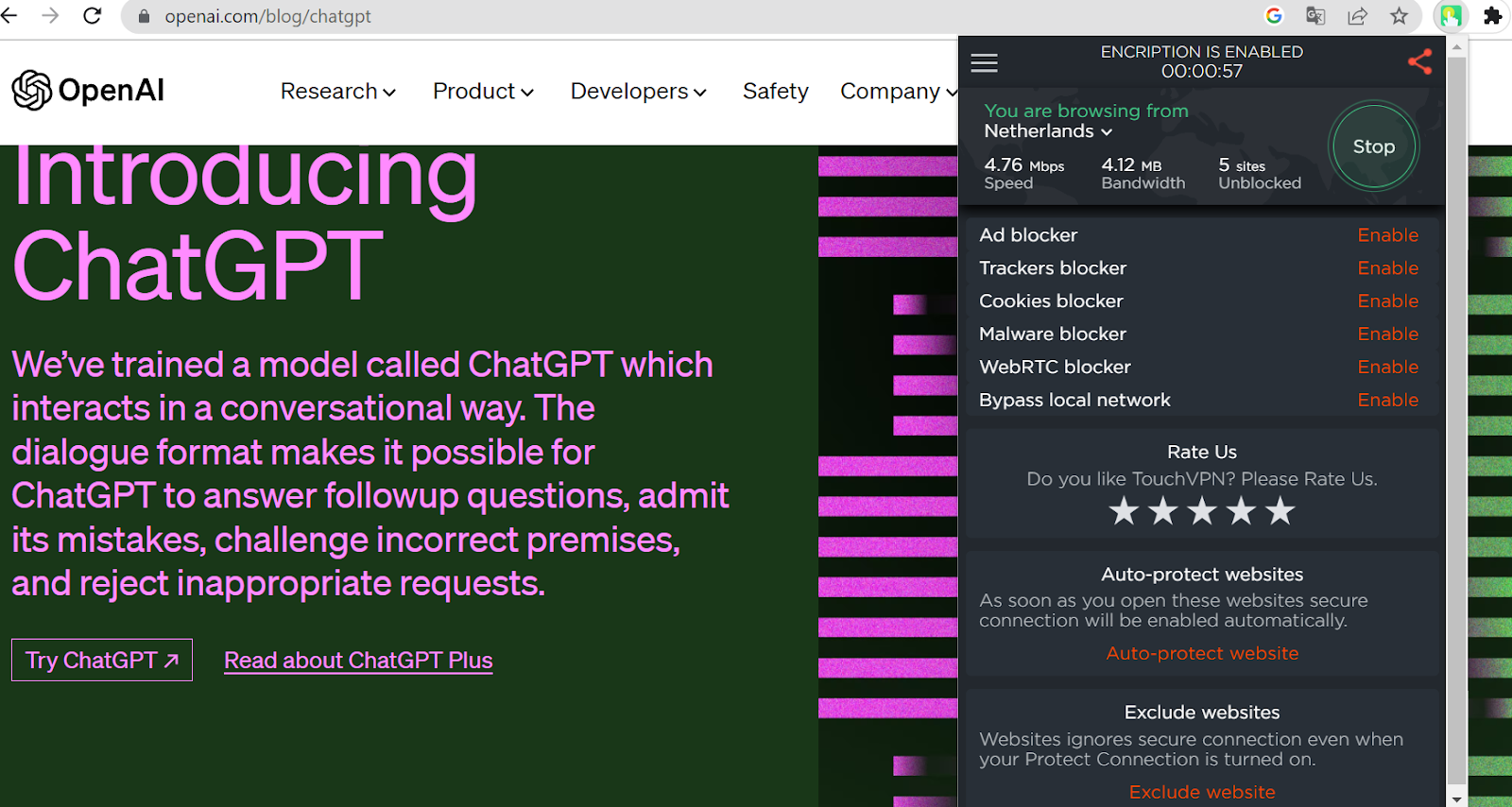The image size is (1512, 807).
Task: Open the Chrome extensions puzzle icon
Action: [1493, 16]
